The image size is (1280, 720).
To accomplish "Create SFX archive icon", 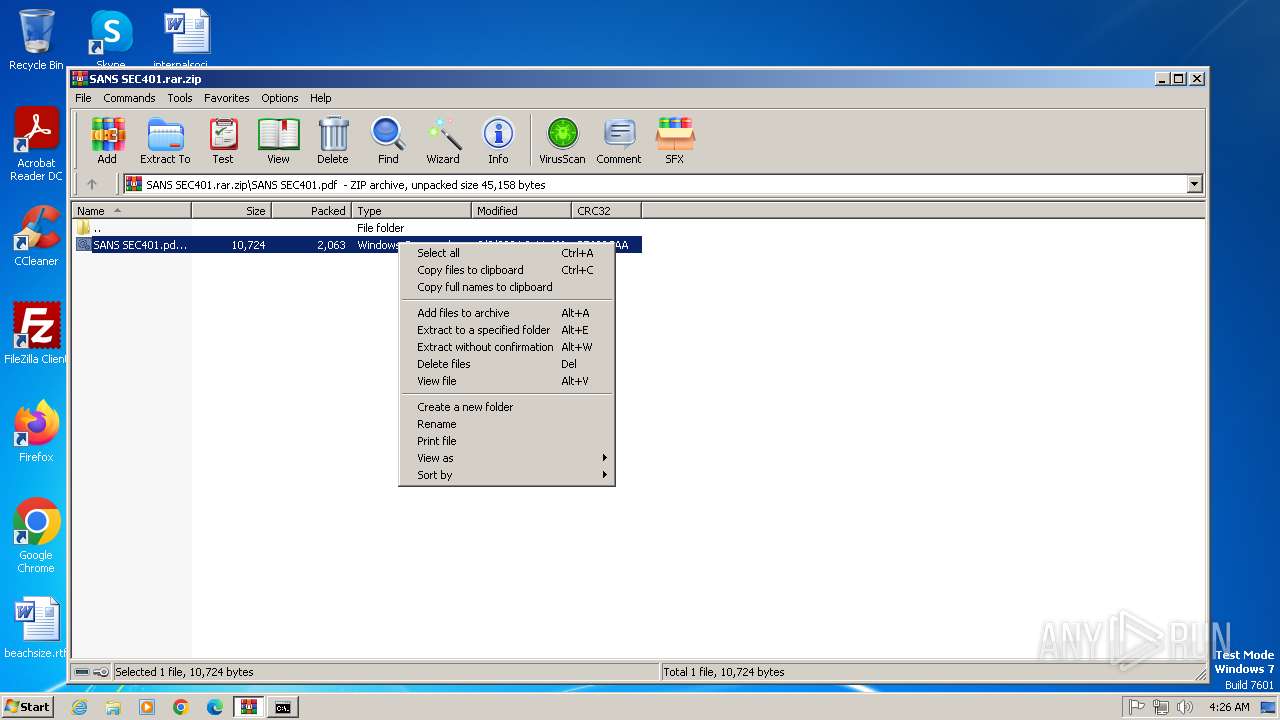I will [675, 140].
